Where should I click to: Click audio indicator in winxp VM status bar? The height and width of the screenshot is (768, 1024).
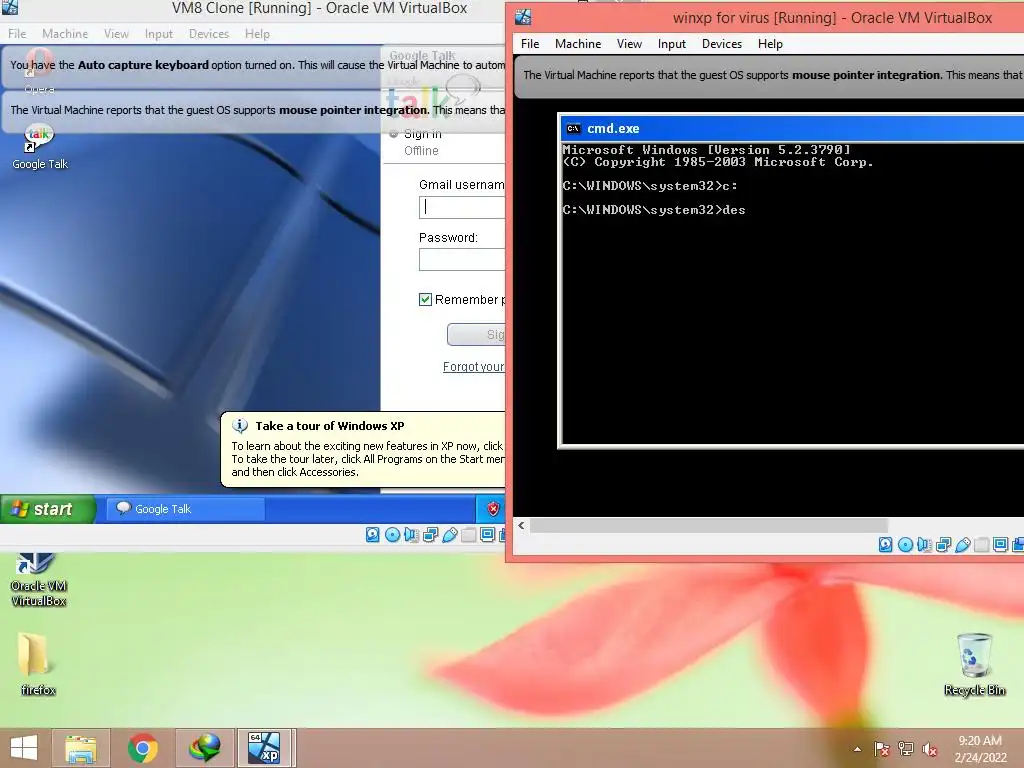point(924,544)
